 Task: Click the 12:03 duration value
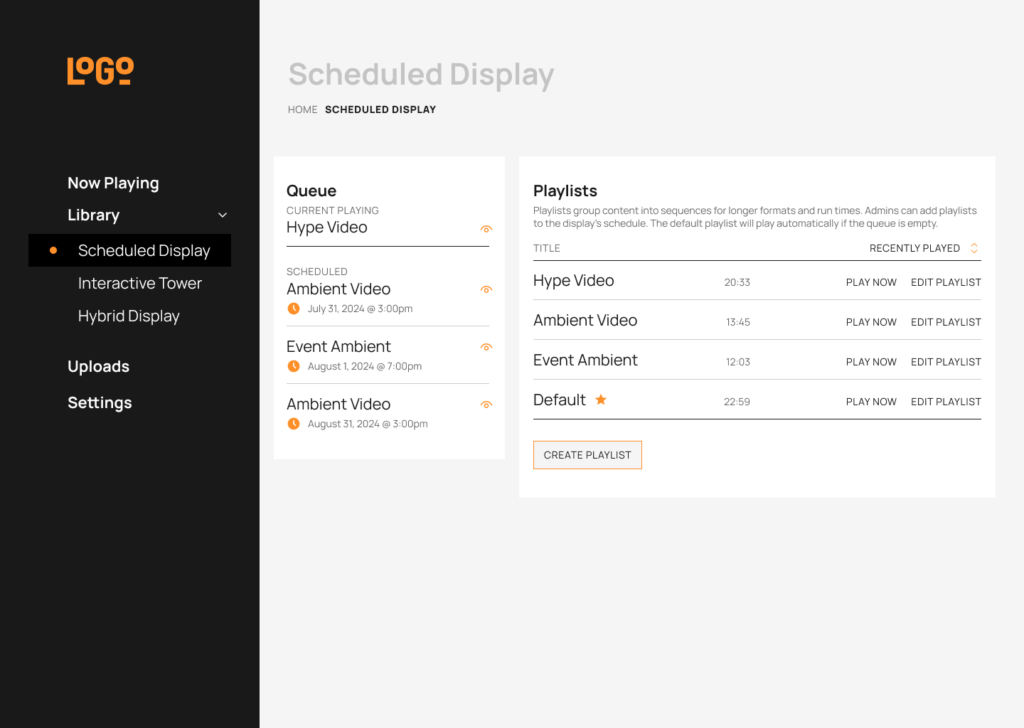[x=738, y=362]
